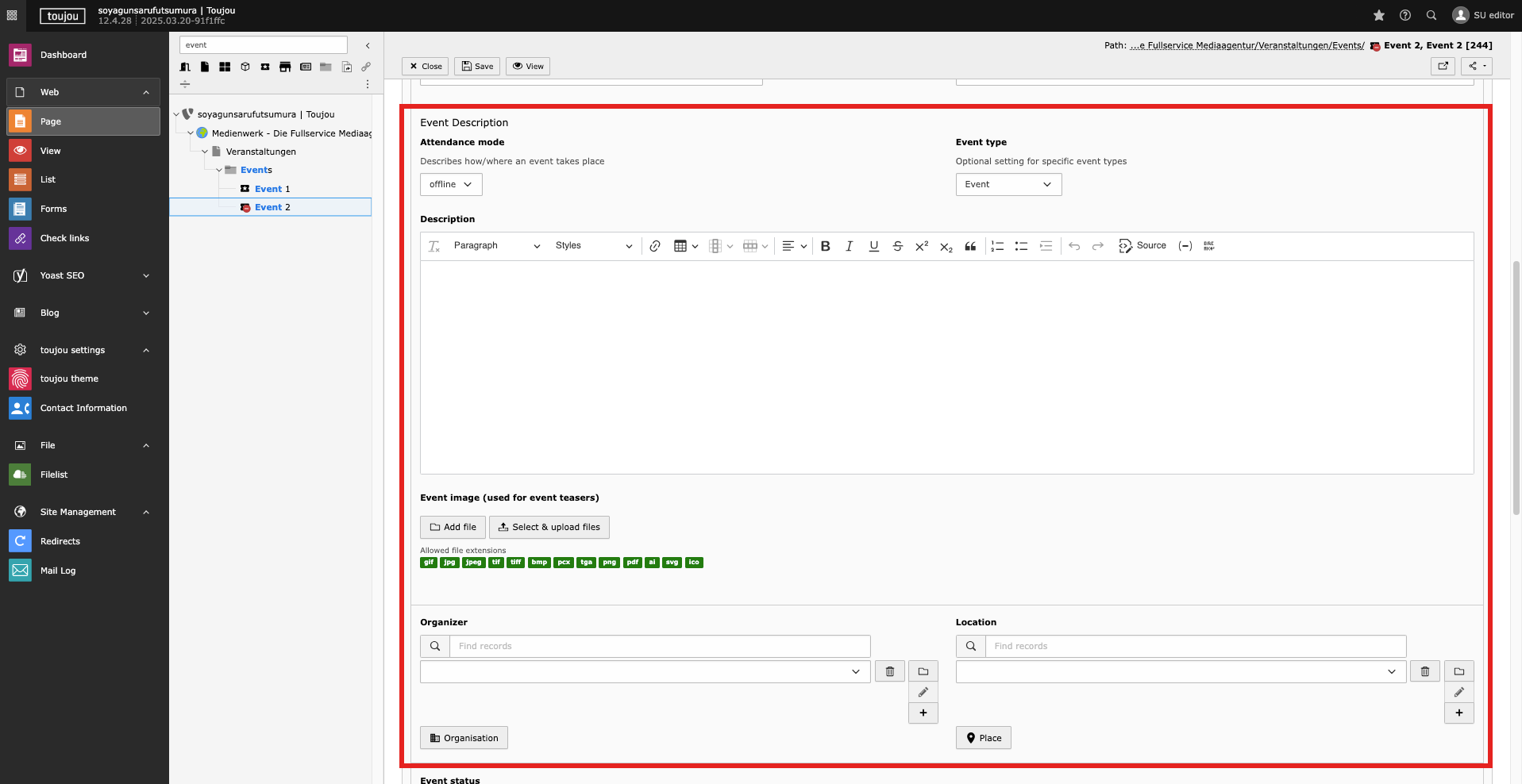Toggle Source editing mode

pos(1142,246)
